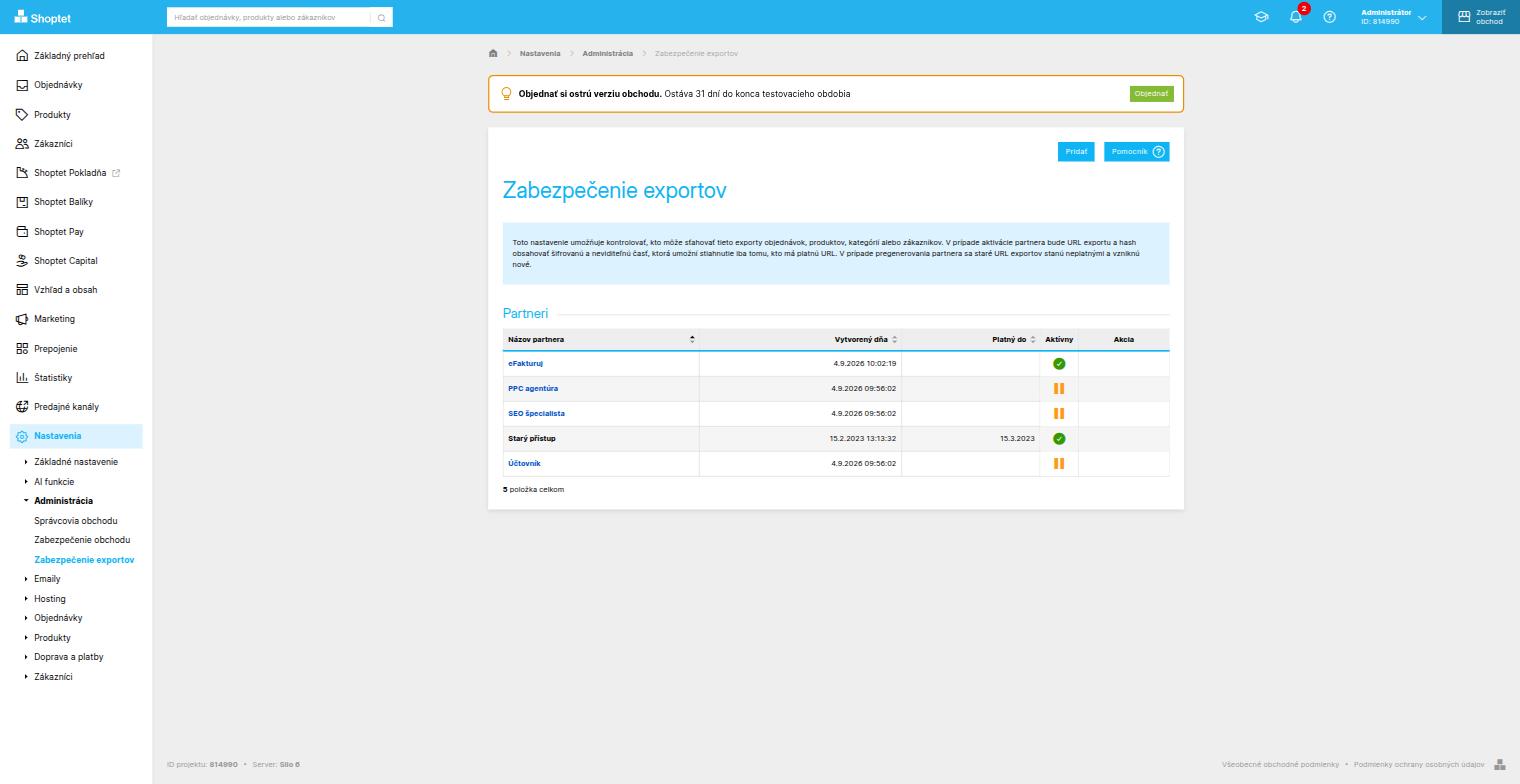This screenshot has height=784, width=1520.
Task: Click the Štatistiky chart icon
Action: [x=22, y=377]
